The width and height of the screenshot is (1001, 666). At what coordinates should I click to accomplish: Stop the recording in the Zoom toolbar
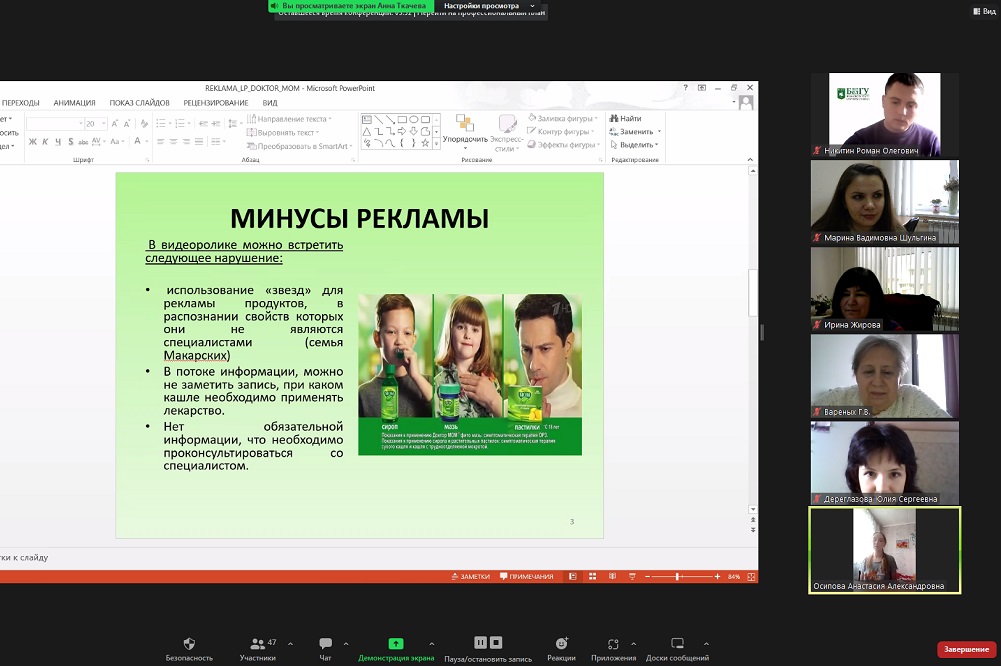(x=497, y=643)
